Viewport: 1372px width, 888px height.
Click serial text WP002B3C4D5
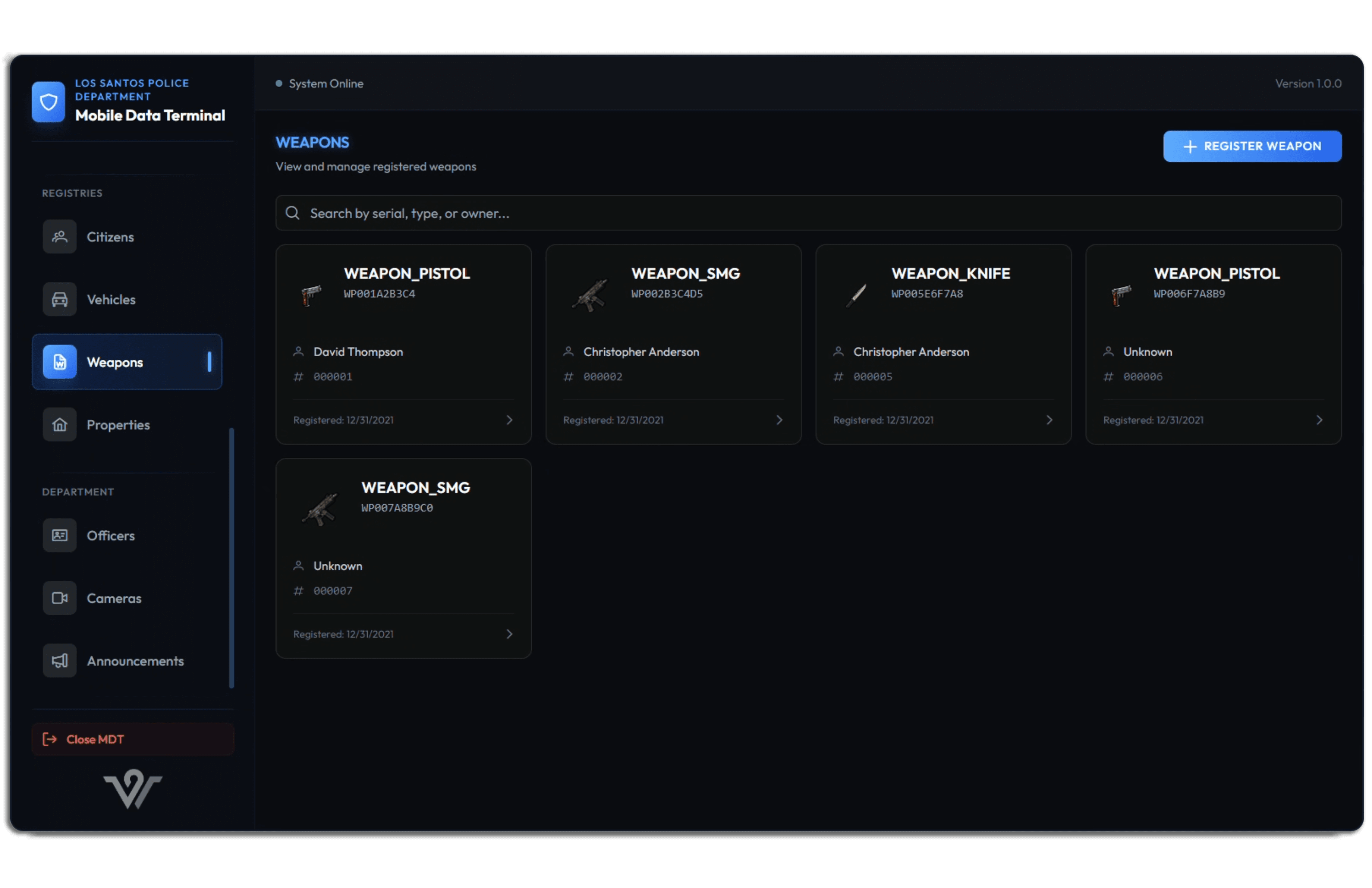pyautogui.click(x=667, y=294)
